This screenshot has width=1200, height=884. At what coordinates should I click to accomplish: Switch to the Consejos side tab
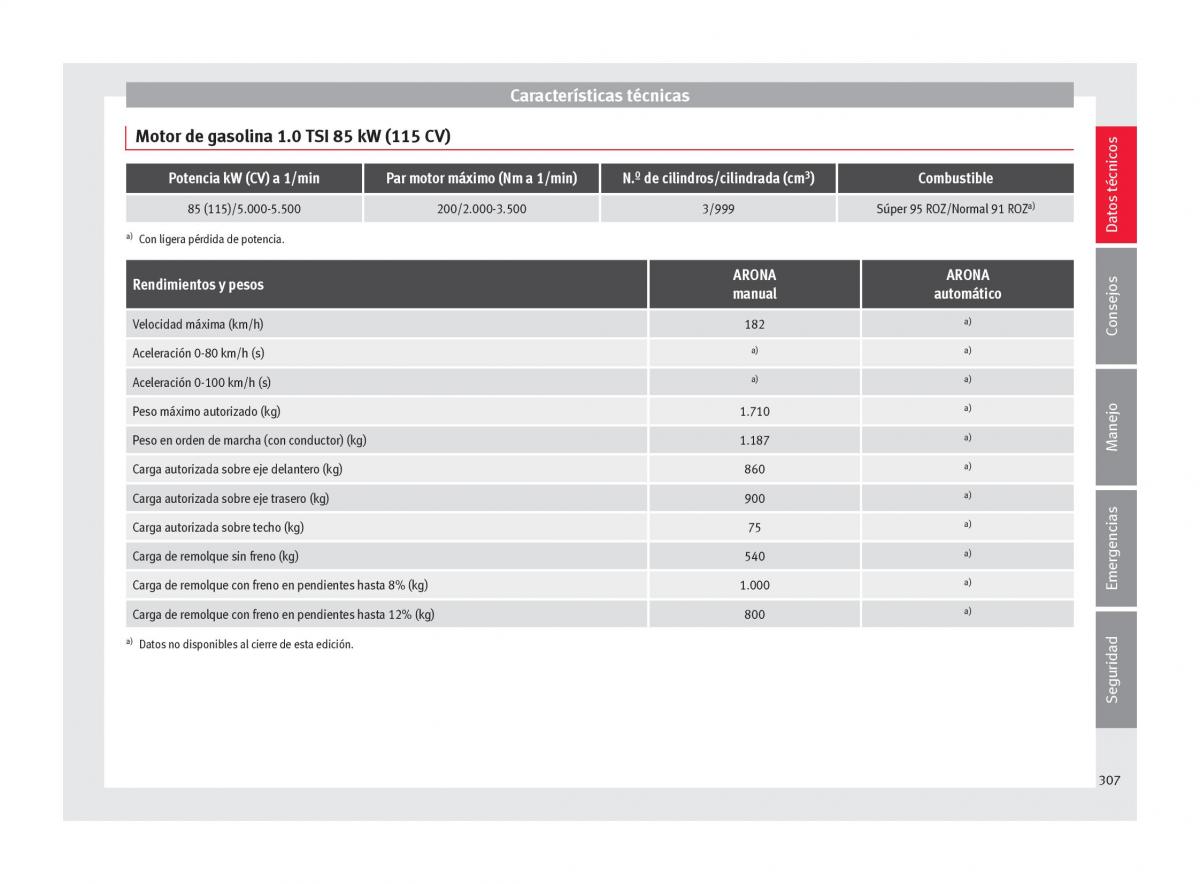(x=1116, y=305)
